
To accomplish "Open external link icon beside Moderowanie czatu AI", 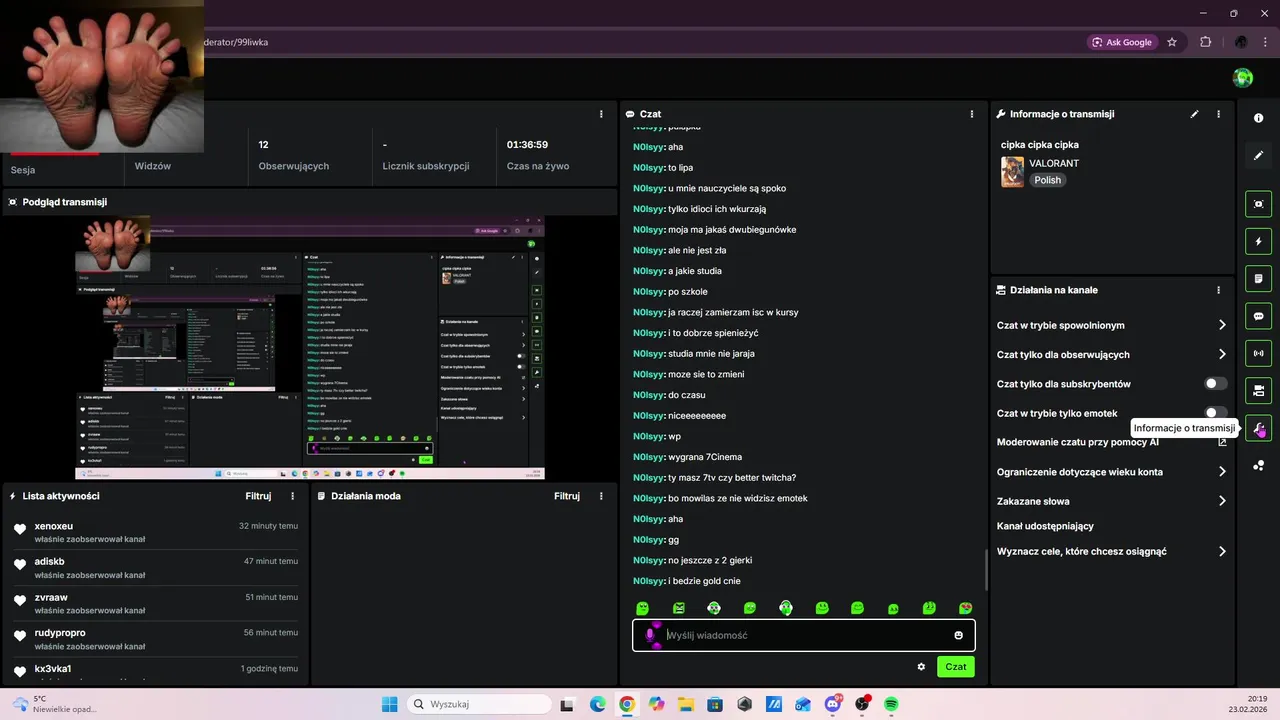I will (x=1222, y=442).
